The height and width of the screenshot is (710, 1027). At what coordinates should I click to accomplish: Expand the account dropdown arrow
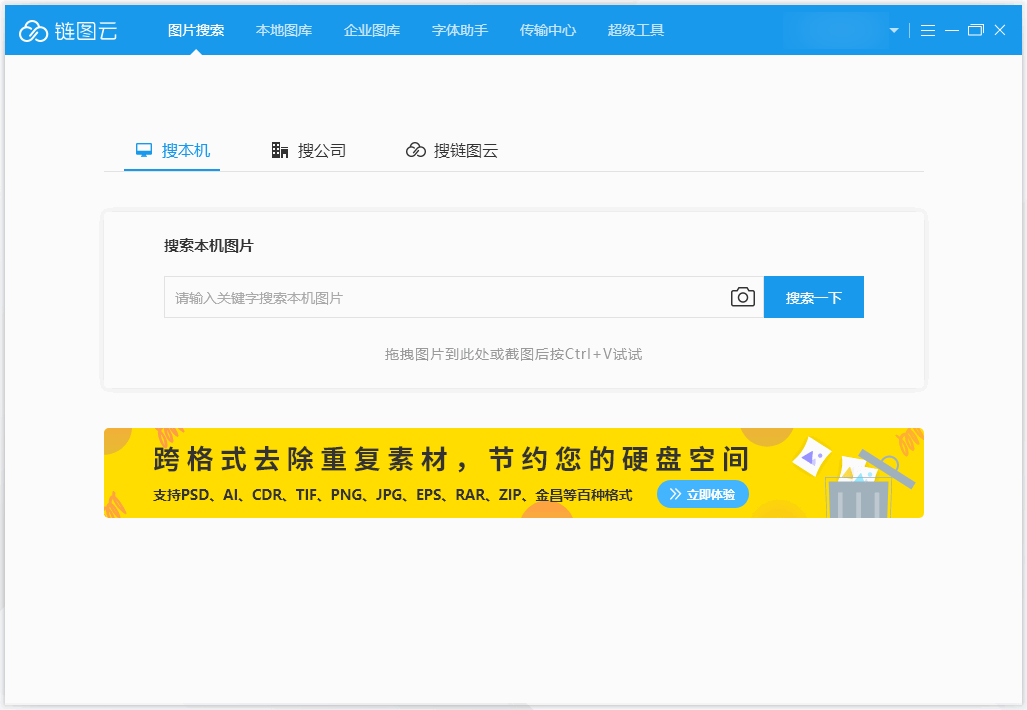pyautogui.click(x=893, y=30)
